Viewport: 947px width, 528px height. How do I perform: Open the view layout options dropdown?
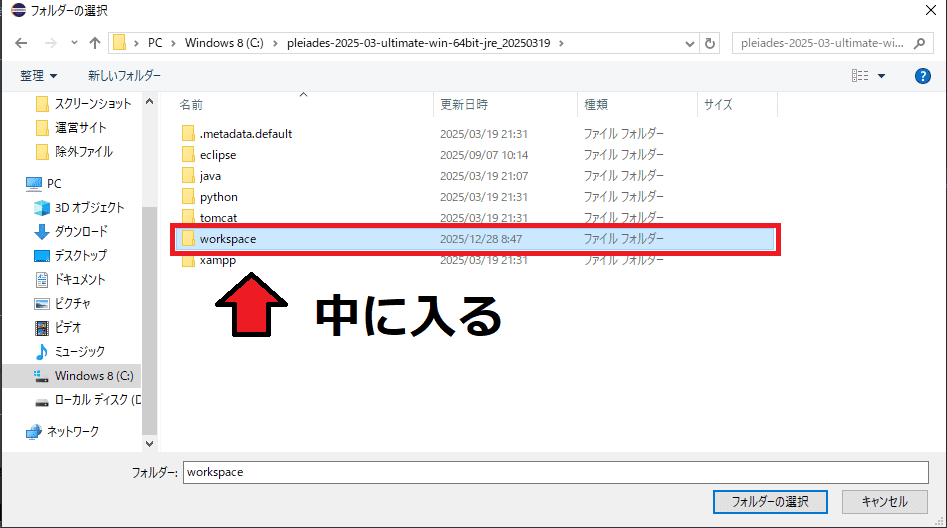881,76
